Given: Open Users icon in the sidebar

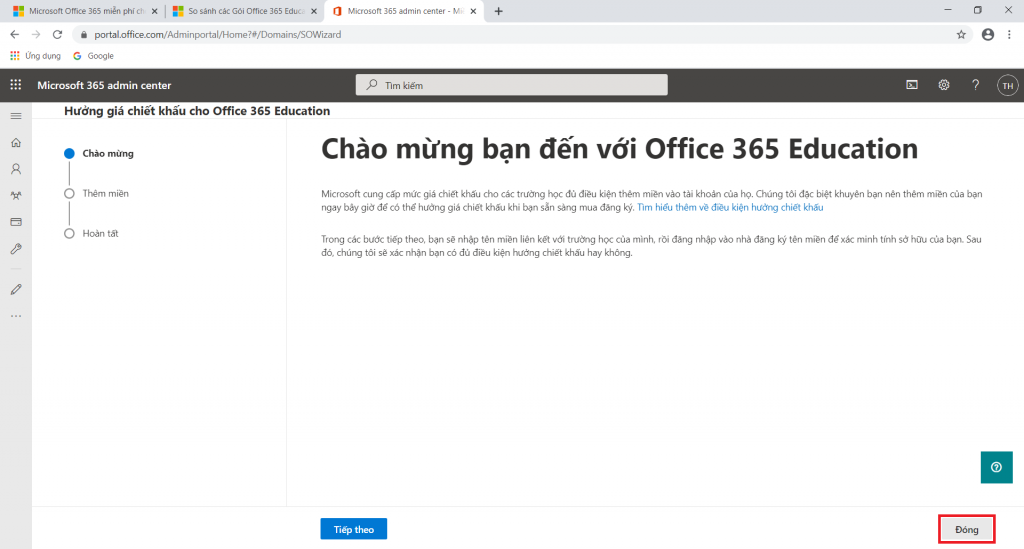Looking at the screenshot, I should [16, 169].
